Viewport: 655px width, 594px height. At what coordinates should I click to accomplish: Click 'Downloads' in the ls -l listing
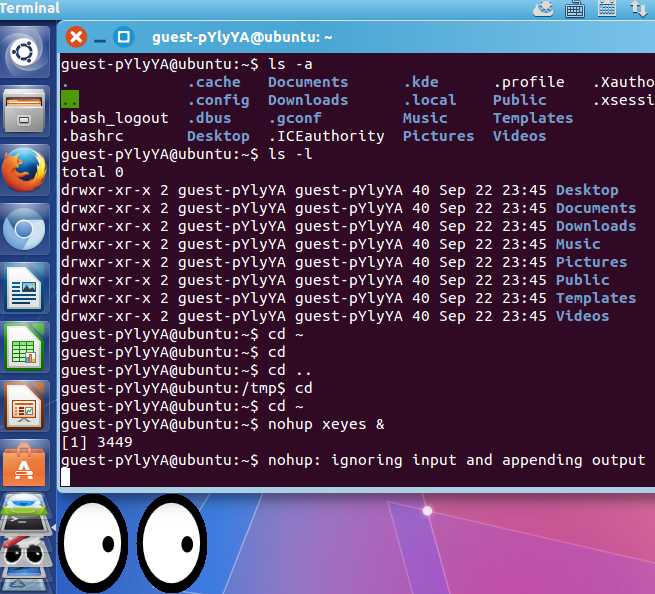(596, 226)
